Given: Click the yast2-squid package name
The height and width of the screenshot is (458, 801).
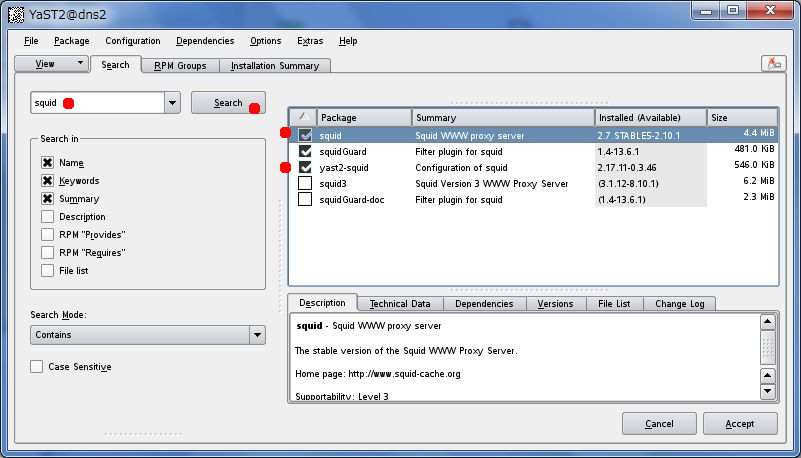Looking at the screenshot, I should click(344, 167).
